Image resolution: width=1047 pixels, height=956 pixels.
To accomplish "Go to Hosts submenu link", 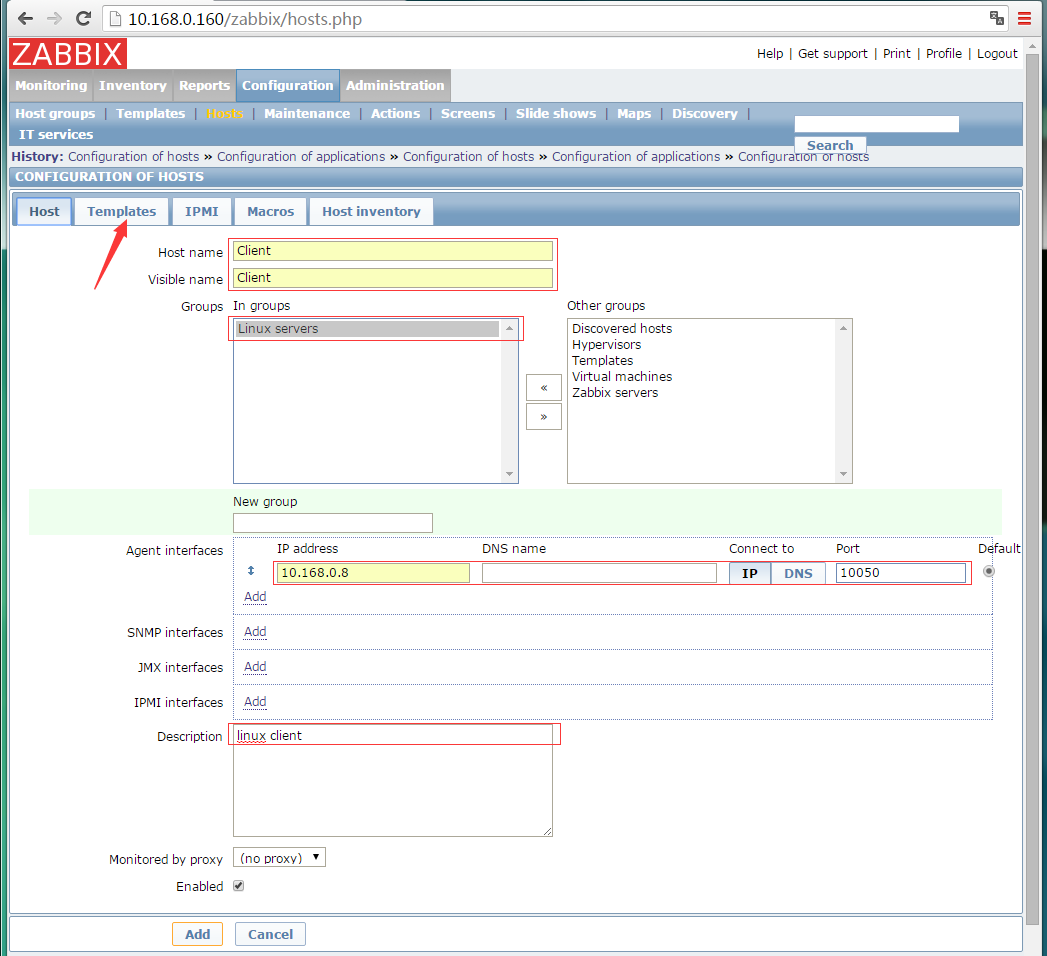I will tap(224, 113).
